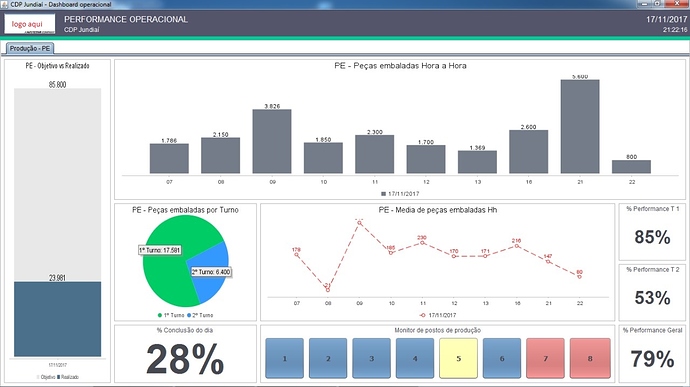Click the 79% Performance Geral value

pos(652,359)
